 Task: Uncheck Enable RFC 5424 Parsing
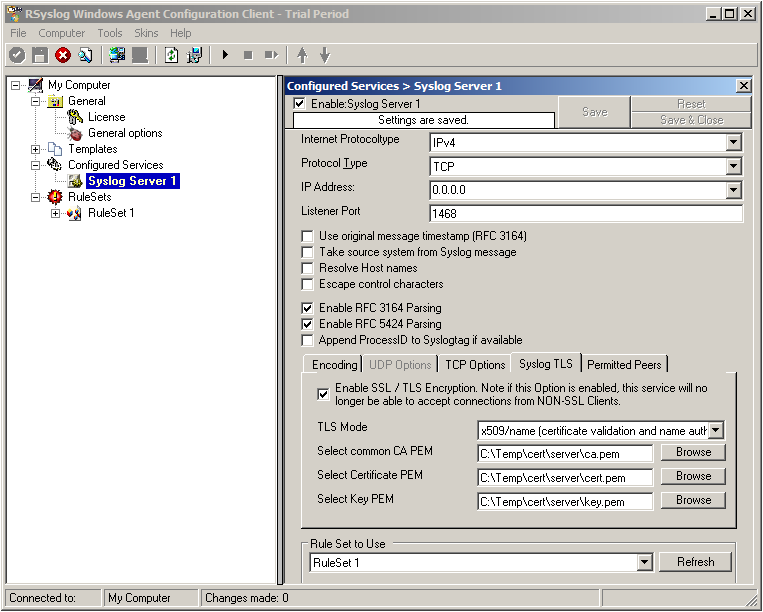click(x=307, y=324)
